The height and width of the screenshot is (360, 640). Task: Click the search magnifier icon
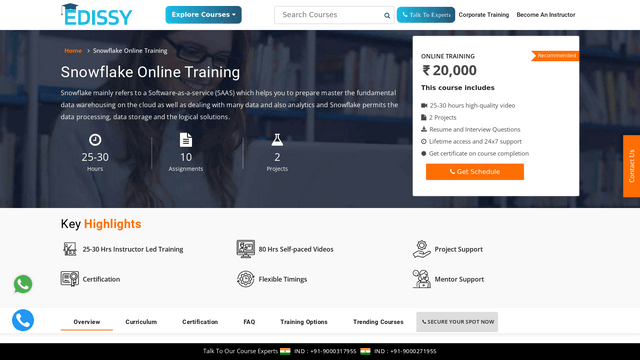pos(387,16)
